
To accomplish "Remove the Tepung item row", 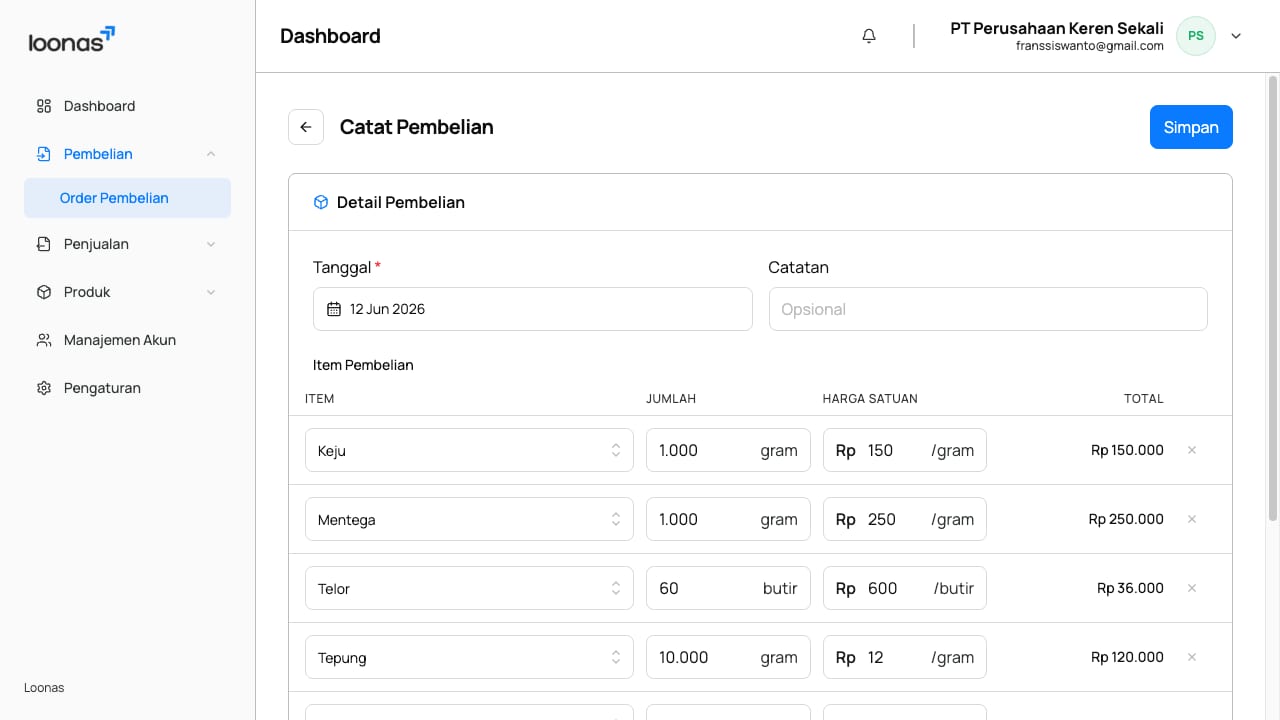I will point(1192,657).
